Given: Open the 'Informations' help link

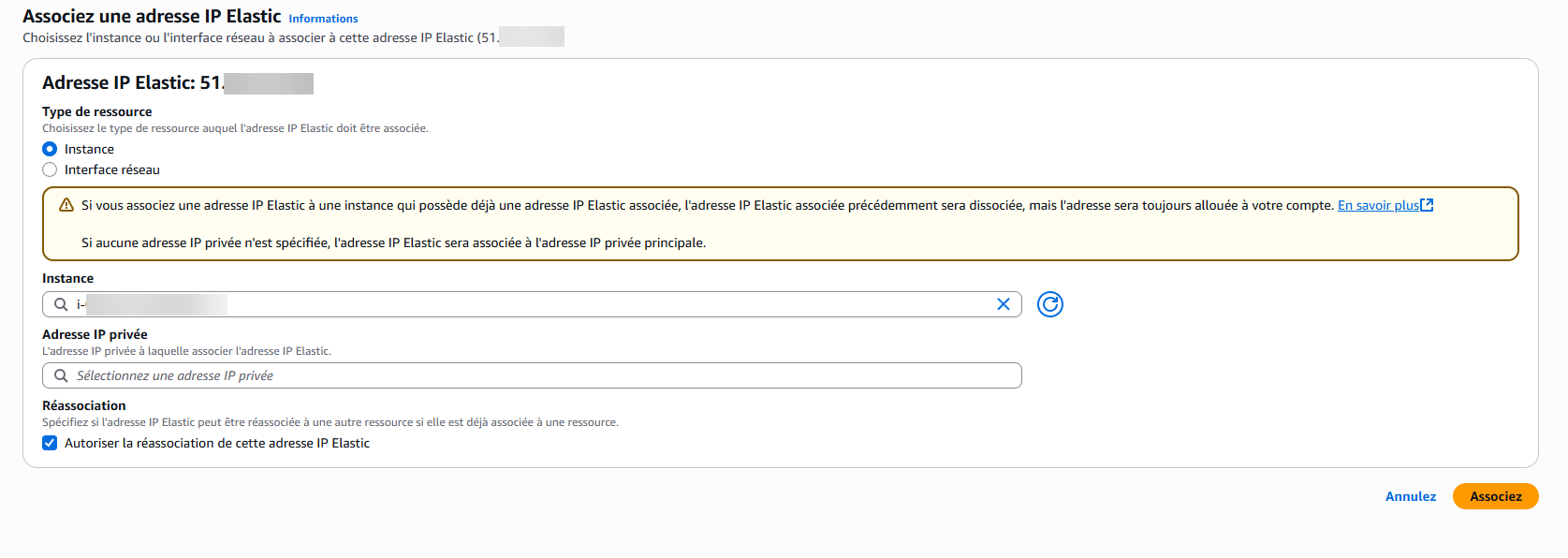Looking at the screenshot, I should 323,19.
